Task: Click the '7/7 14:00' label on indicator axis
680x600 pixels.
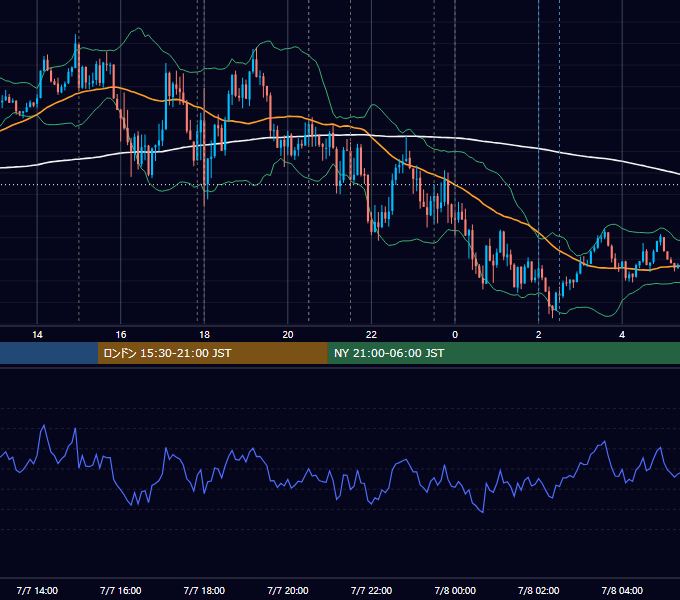Action: click(x=37, y=590)
